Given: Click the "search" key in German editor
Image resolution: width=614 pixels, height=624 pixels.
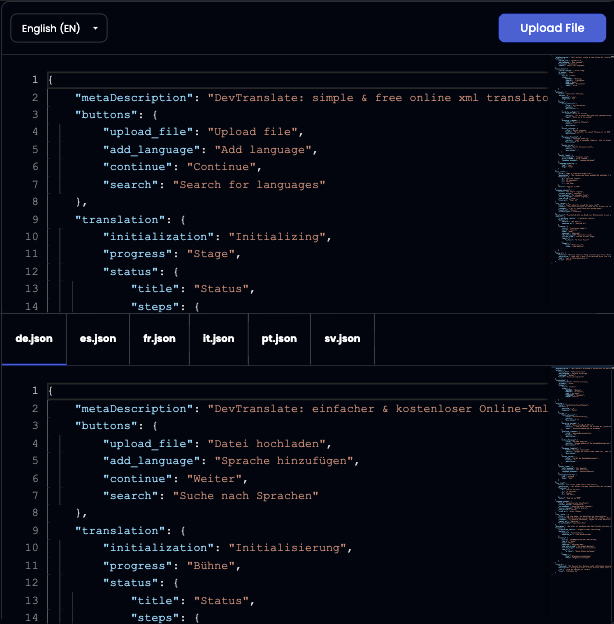Looking at the screenshot, I should 131,496.
